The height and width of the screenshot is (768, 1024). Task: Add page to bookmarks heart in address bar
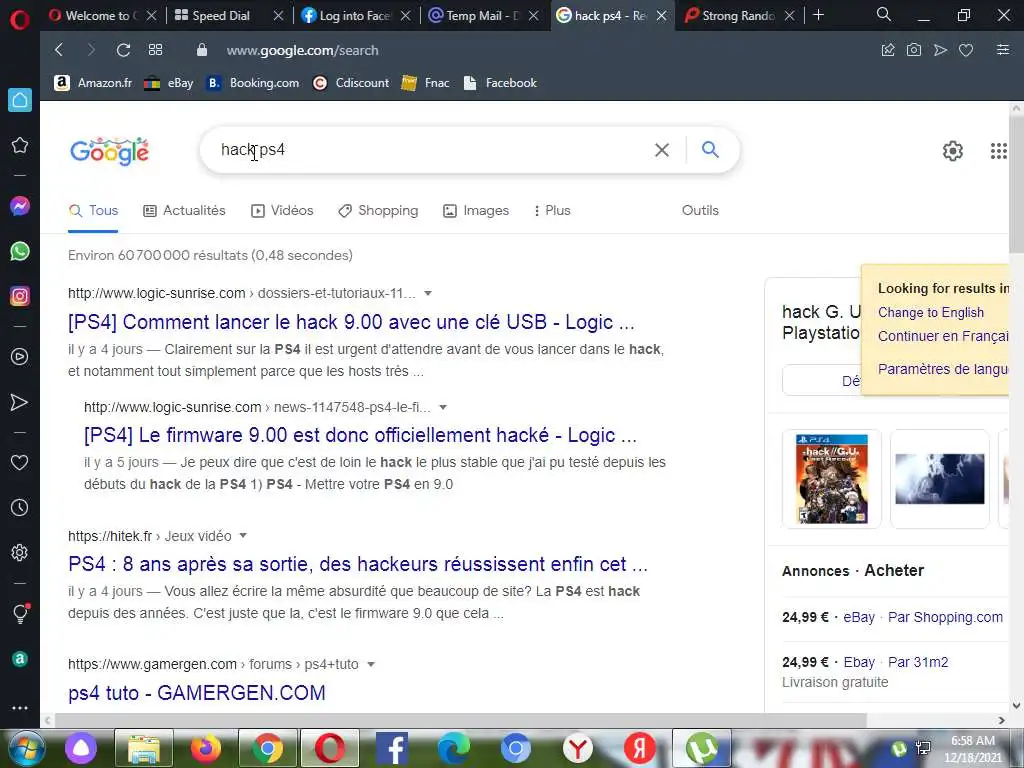coord(966,50)
